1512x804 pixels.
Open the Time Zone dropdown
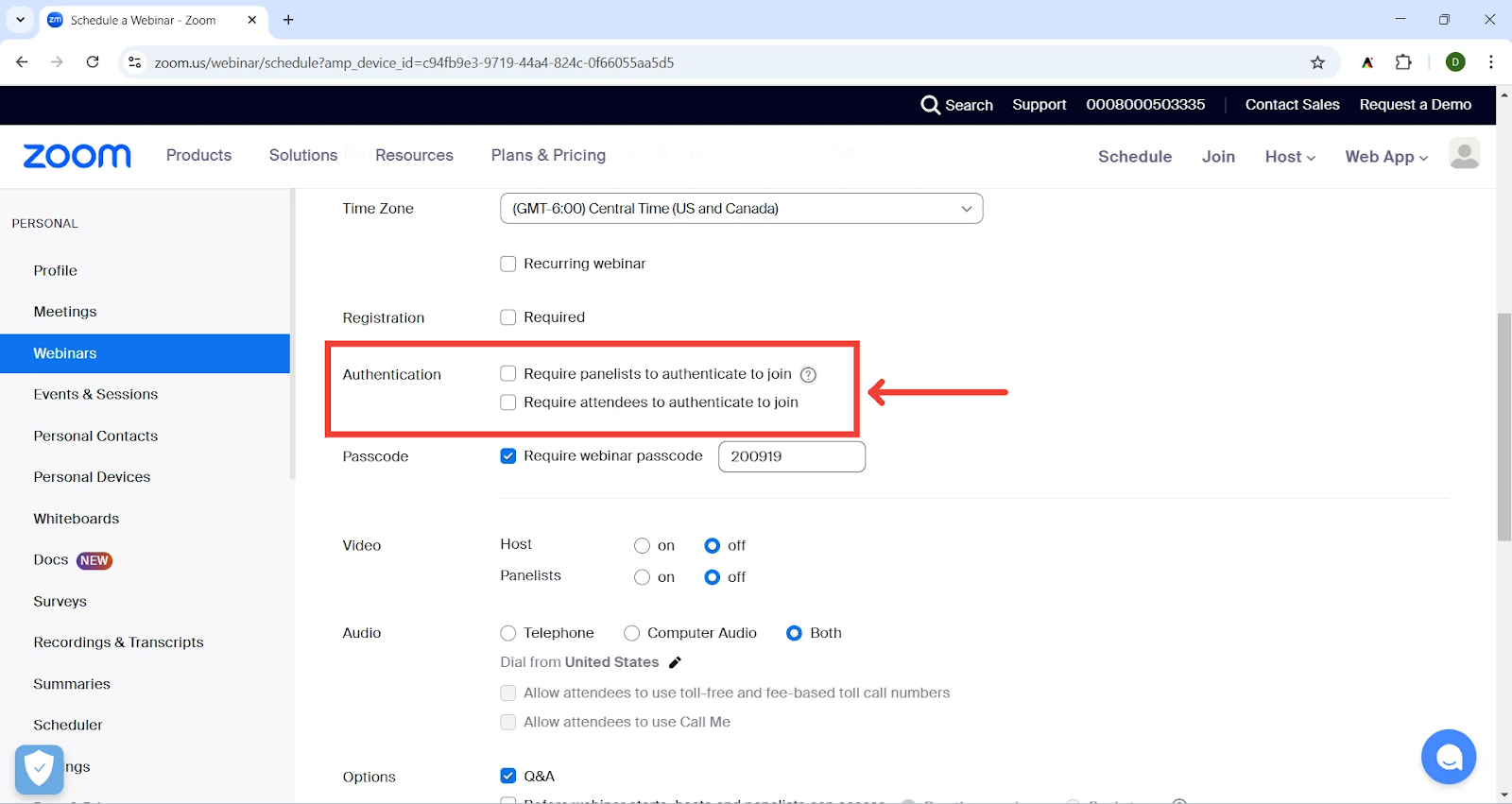click(741, 209)
